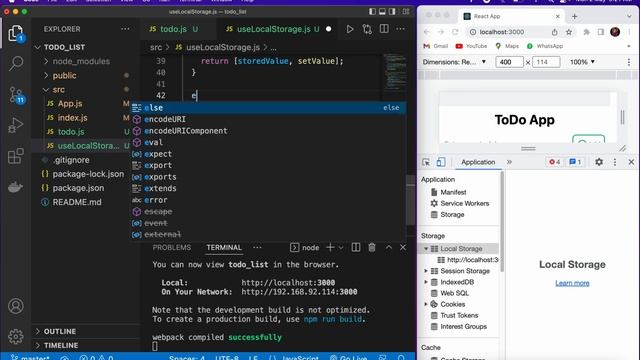The height and width of the screenshot is (360, 640).
Task: Open the Docker view in activity bar
Action: pos(16,187)
